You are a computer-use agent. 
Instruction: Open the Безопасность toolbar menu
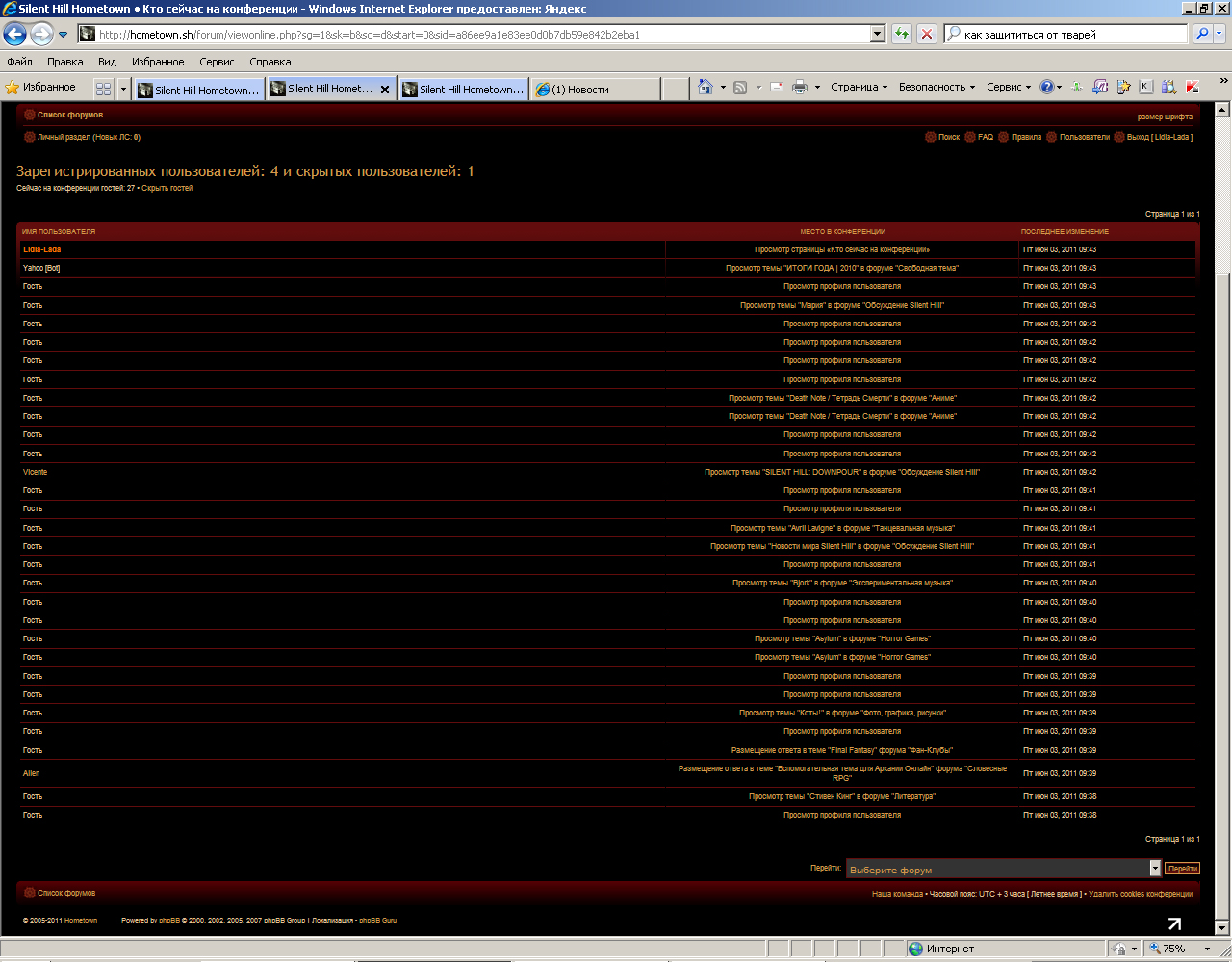click(936, 88)
